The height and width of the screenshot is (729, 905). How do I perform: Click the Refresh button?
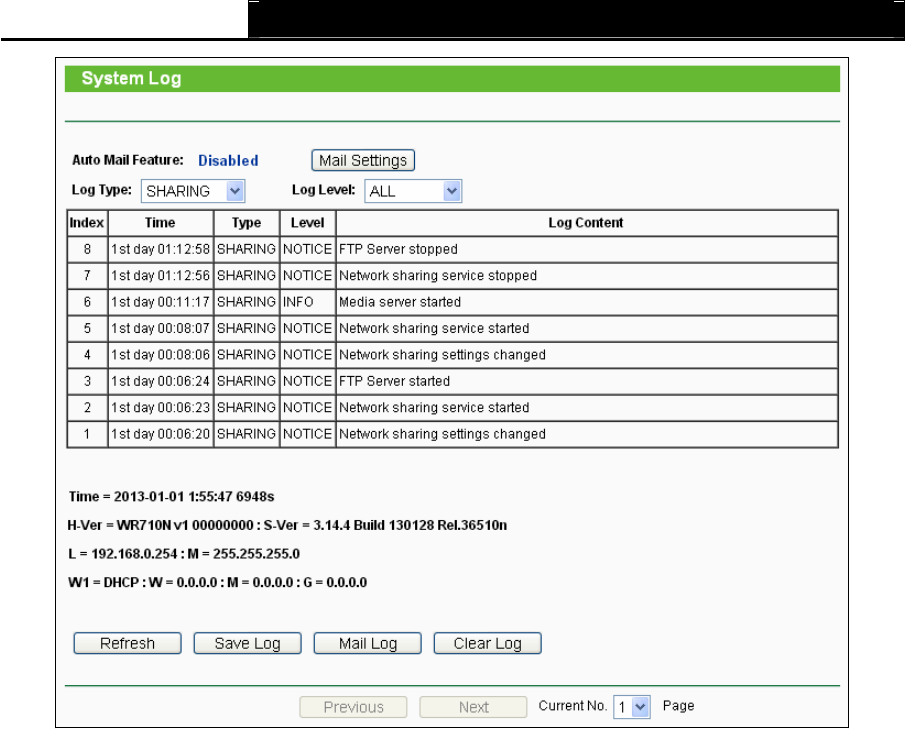128,644
